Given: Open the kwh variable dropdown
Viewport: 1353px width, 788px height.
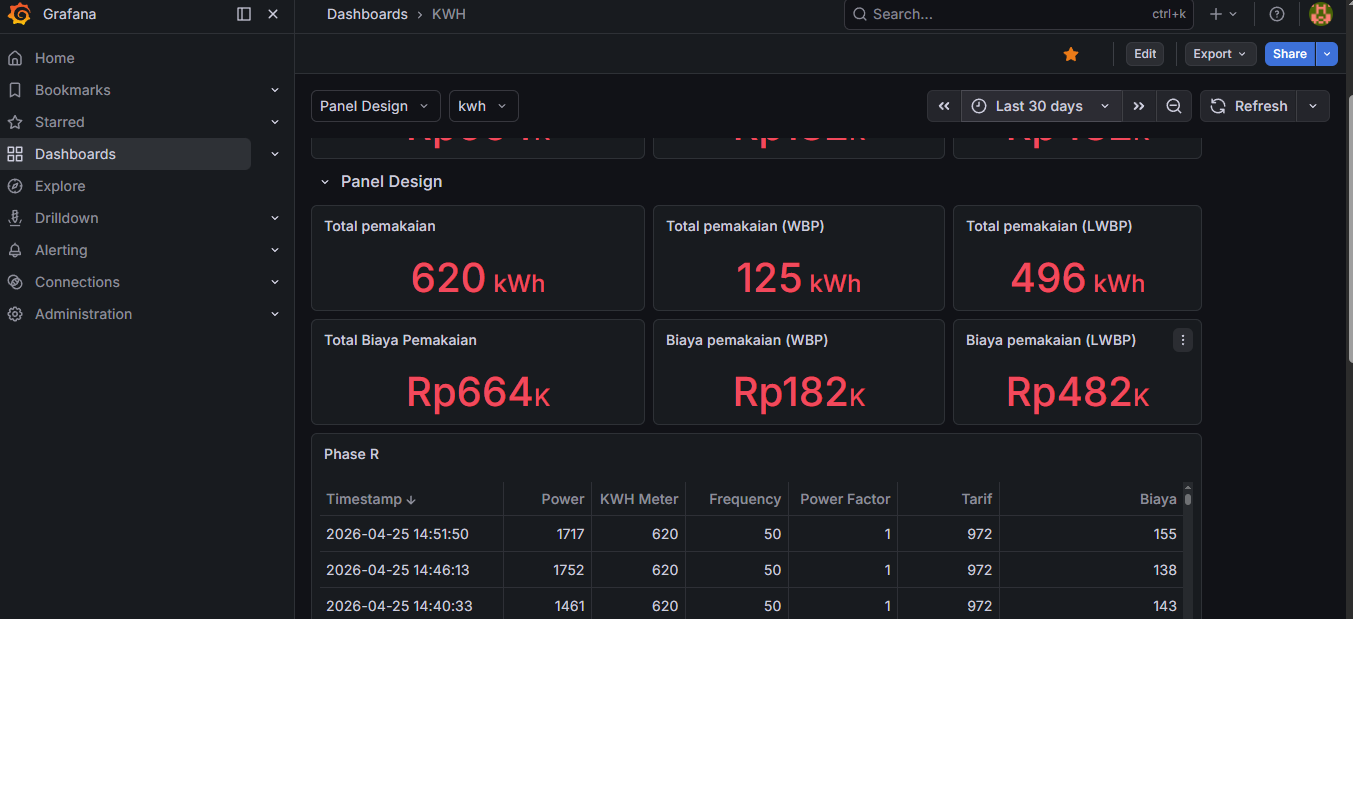Looking at the screenshot, I should coord(483,106).
